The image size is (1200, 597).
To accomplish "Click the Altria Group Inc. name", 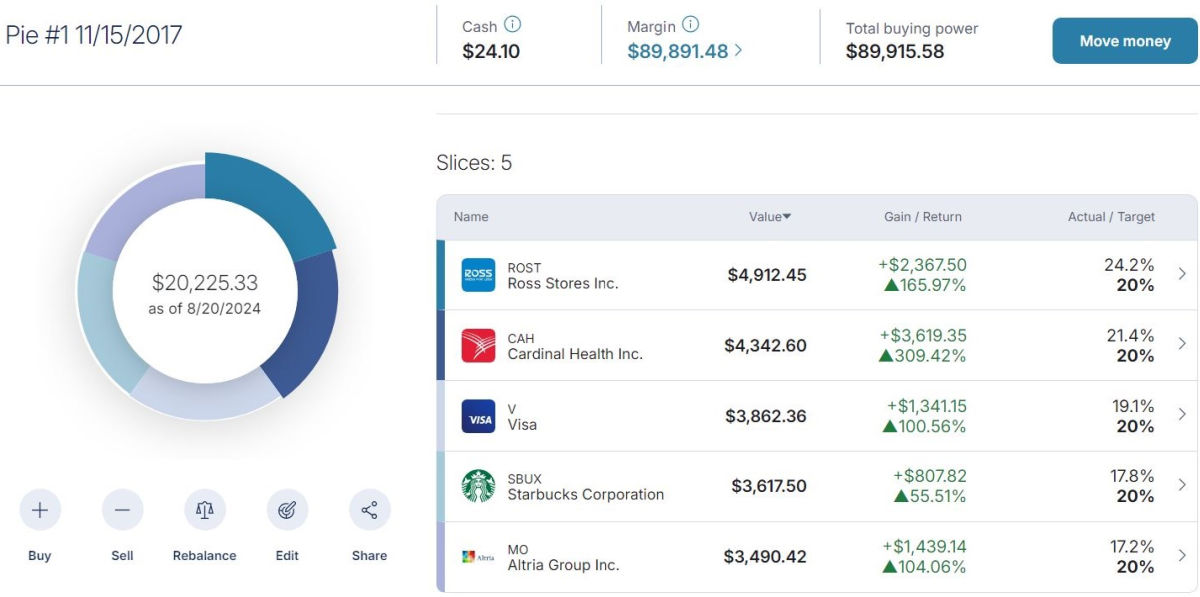I will 563,565.
